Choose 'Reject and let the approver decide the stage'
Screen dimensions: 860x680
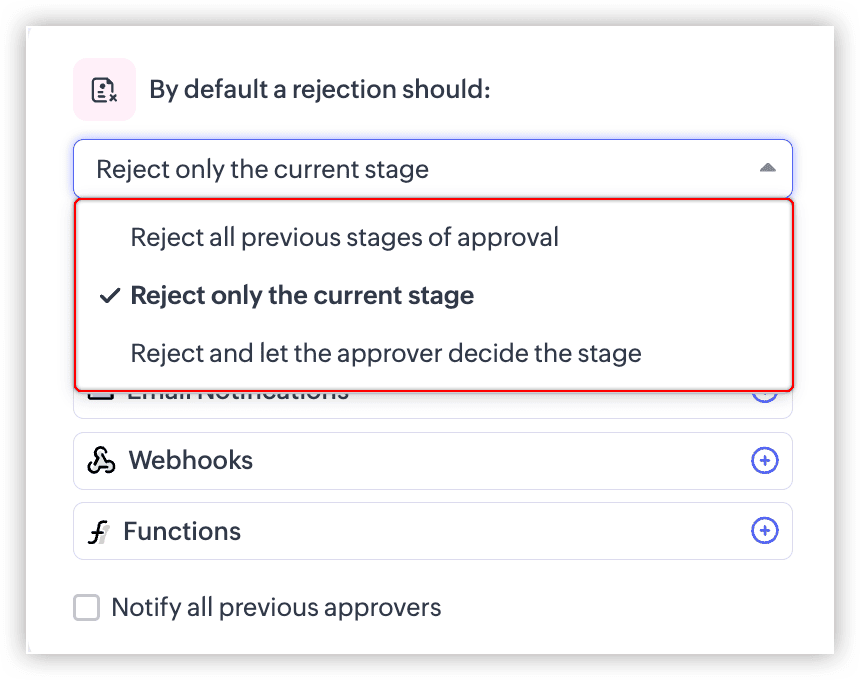click(x=386, y=353)
